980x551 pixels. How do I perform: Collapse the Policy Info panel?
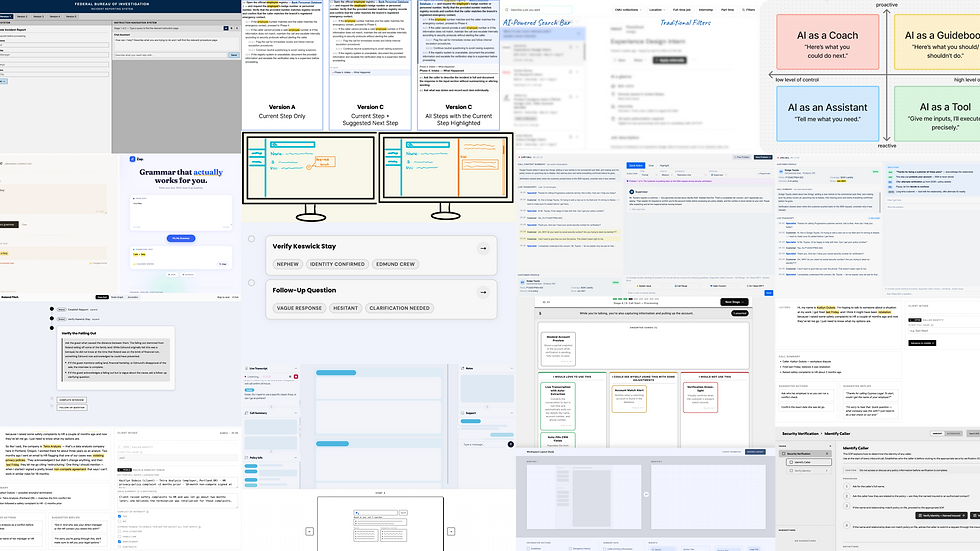(296, 458)
